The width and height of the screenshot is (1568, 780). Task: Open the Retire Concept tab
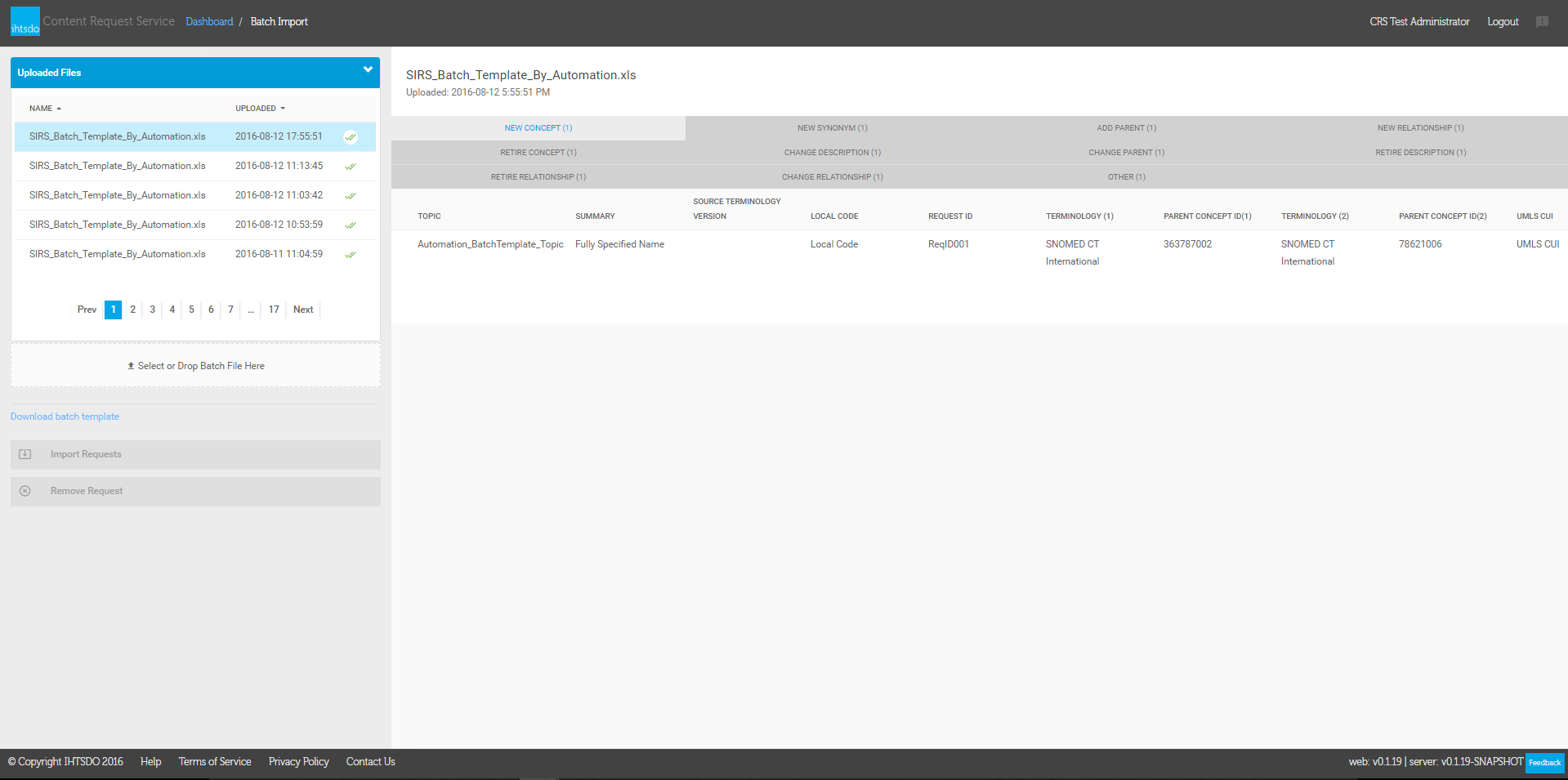click(538, 153)
